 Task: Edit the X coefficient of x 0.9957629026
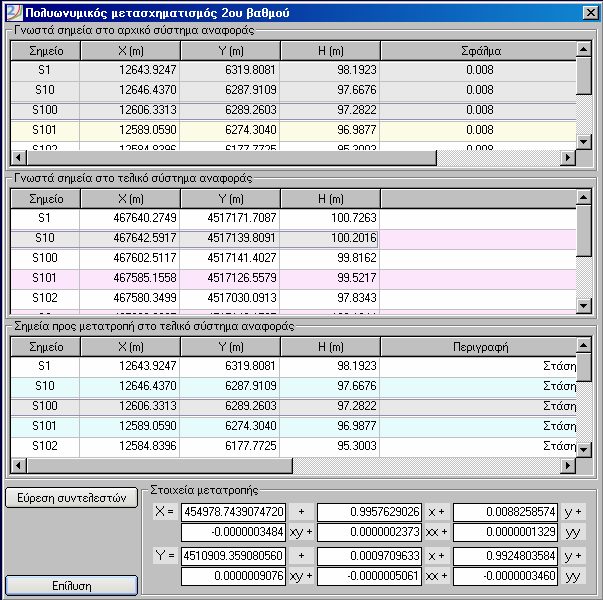pyautogui.click(x=370, y=512)
